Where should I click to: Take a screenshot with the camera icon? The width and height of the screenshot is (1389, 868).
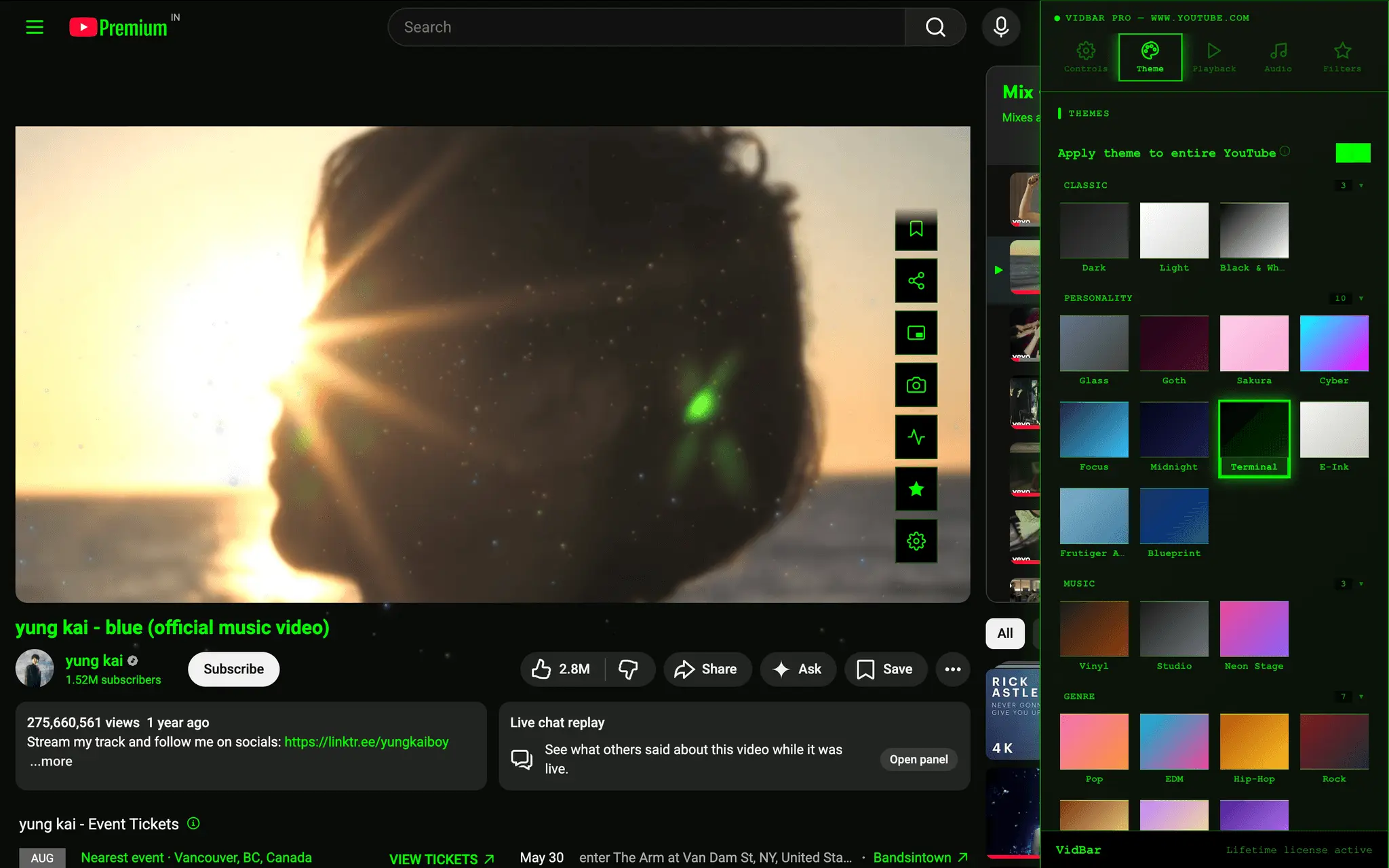click(x=916, y=385)
